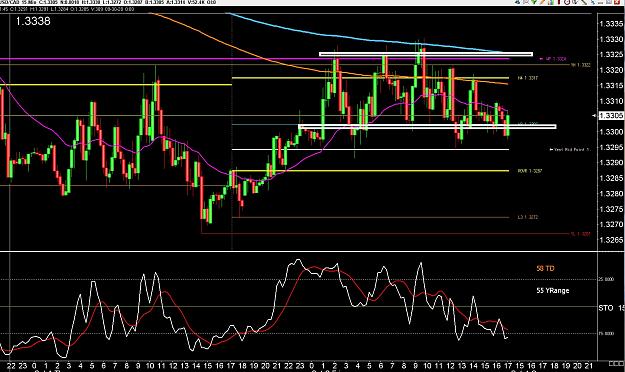Click the 1.3270 price axis label
This screenshot has height=372, width=625.
pos(611,224)
